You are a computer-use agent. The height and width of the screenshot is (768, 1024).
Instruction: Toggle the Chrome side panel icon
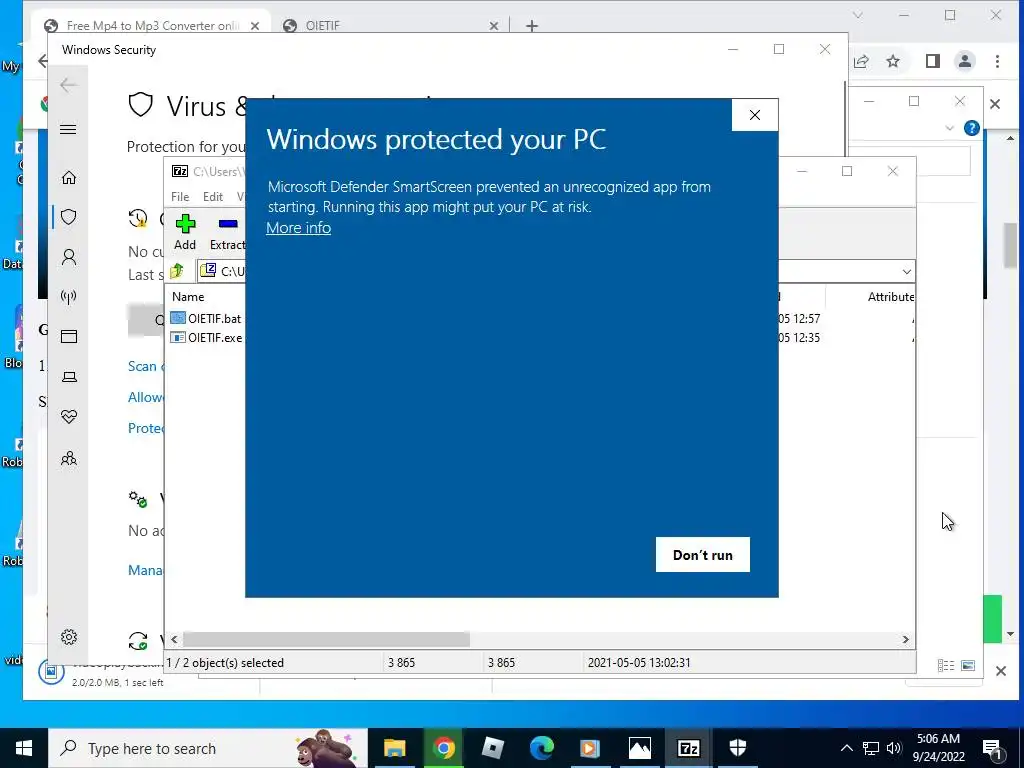pyautogui.click(x=933, y=61)
